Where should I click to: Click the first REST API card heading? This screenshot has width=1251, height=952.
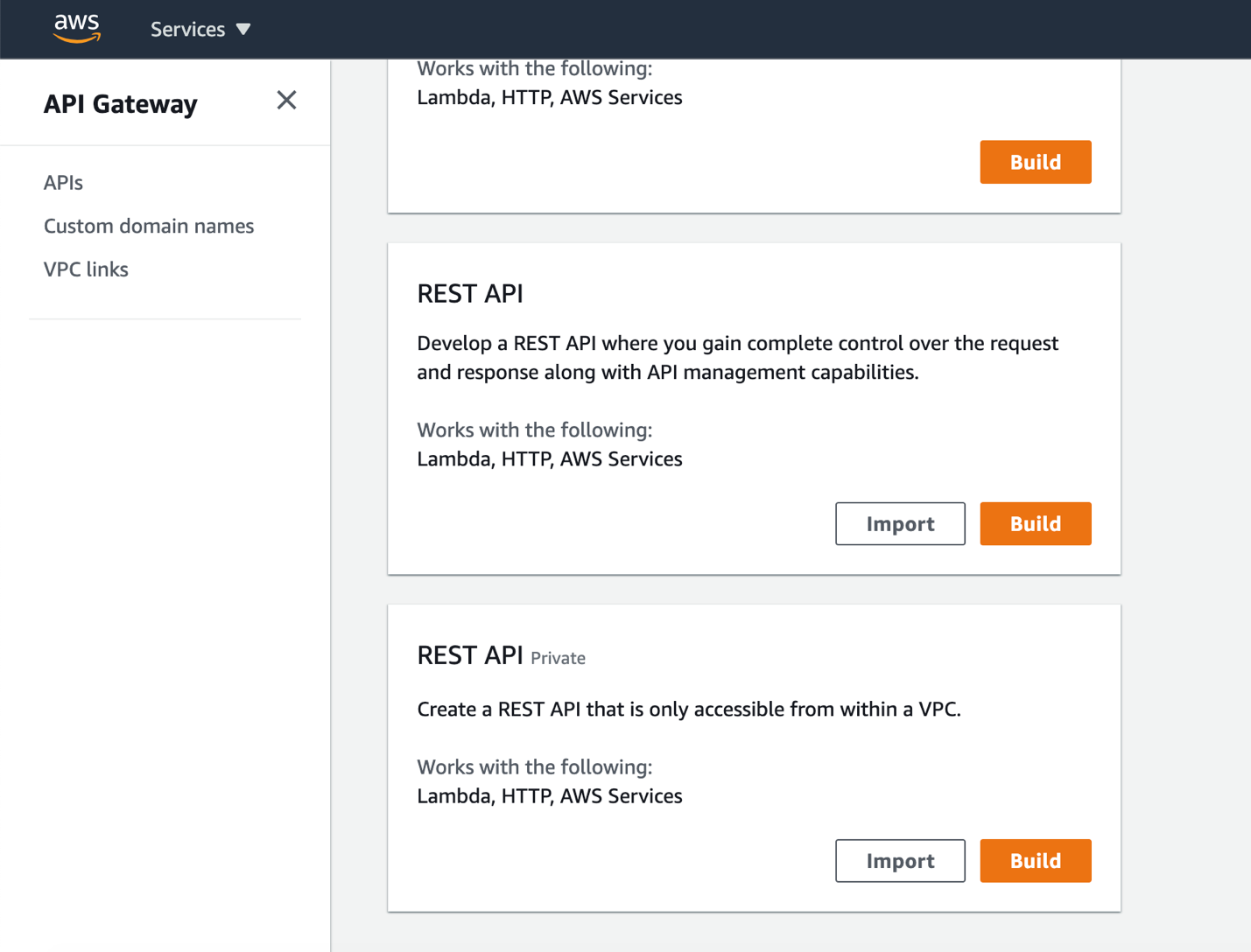[x=470, y=294]
